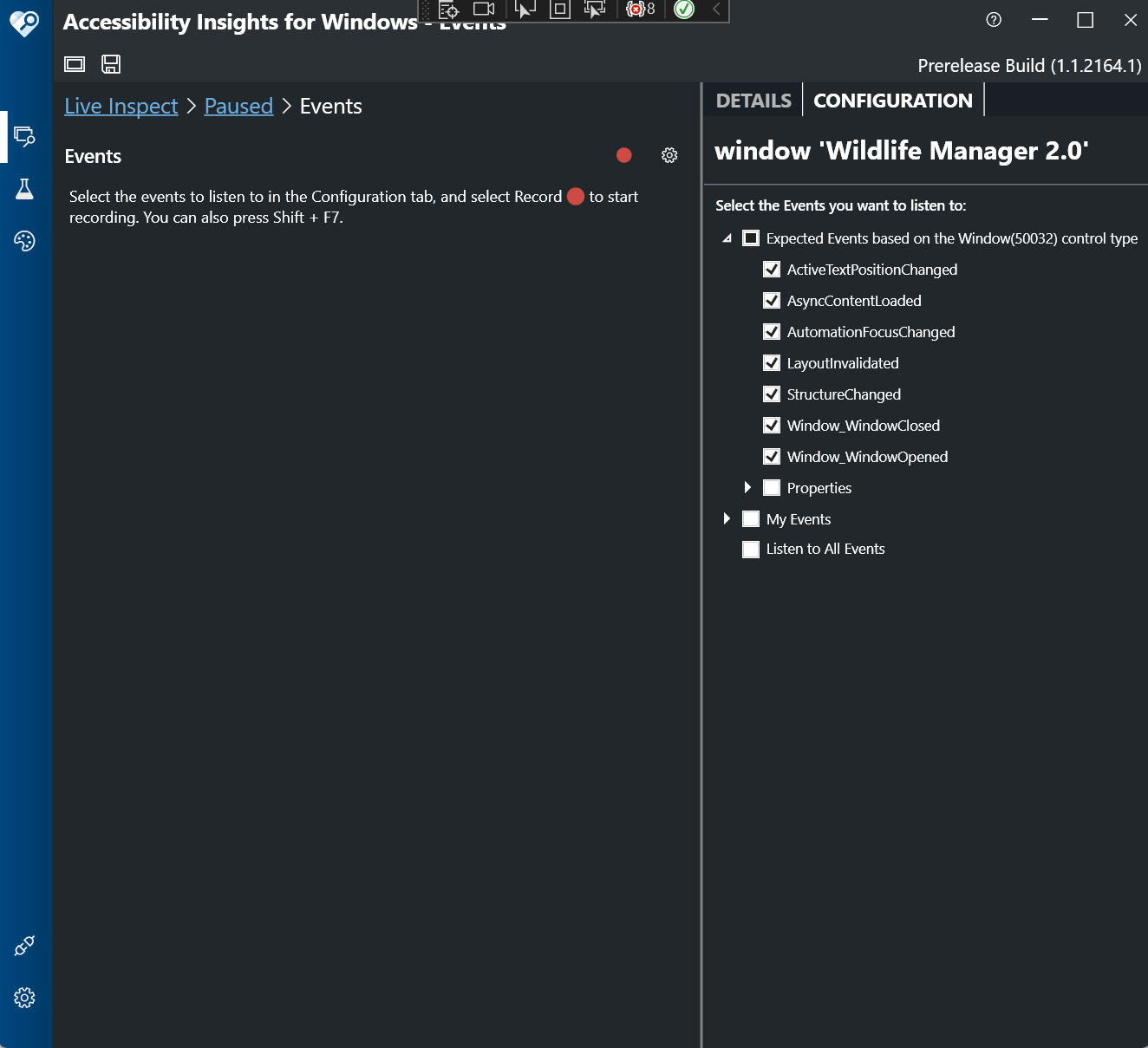Image resolution: width=1148 pixels, height=1048 pixels.
Task: Click the red Record button
Action: 623,155
